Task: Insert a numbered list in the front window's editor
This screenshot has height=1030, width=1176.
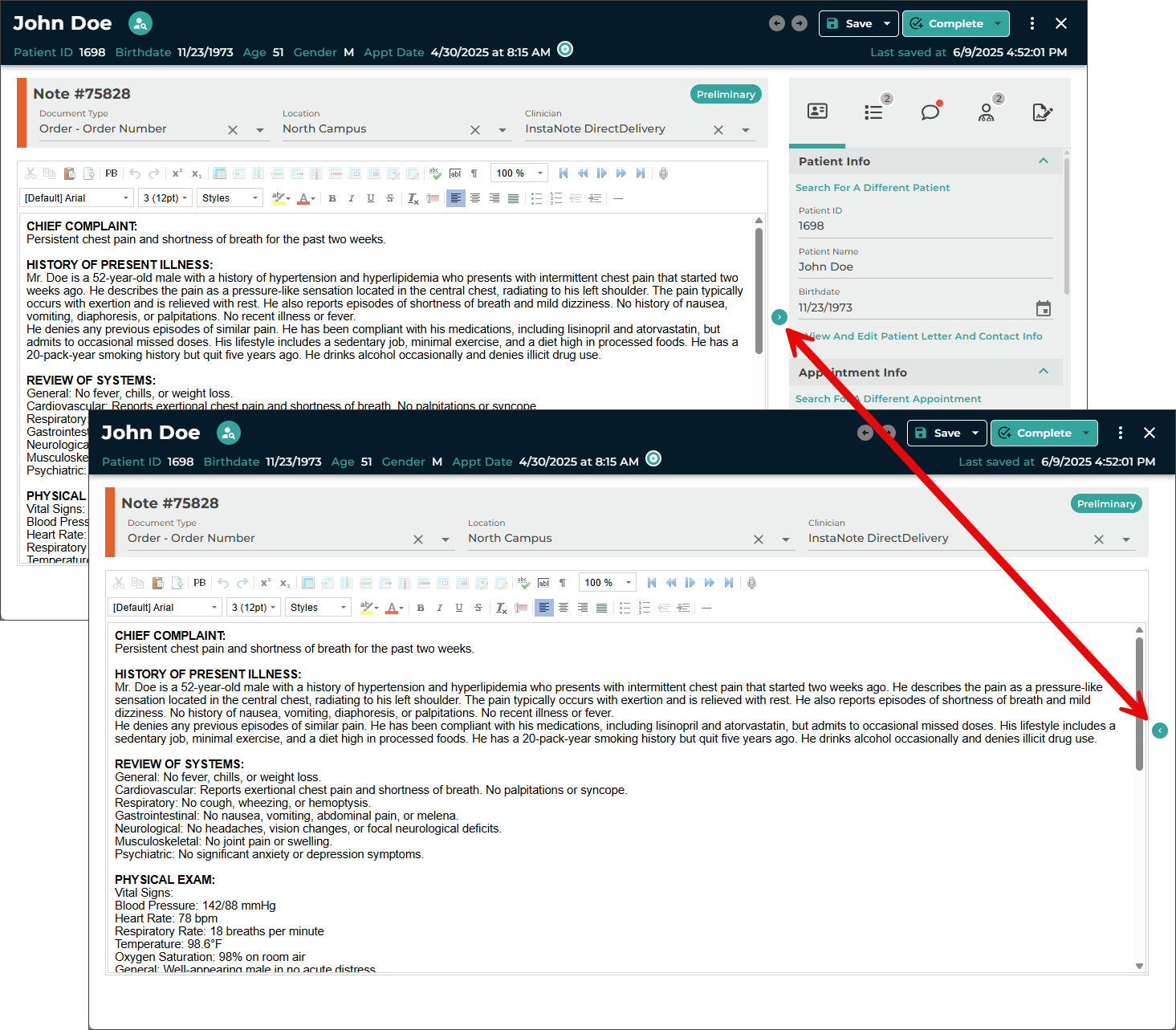Action: (644, 608)
